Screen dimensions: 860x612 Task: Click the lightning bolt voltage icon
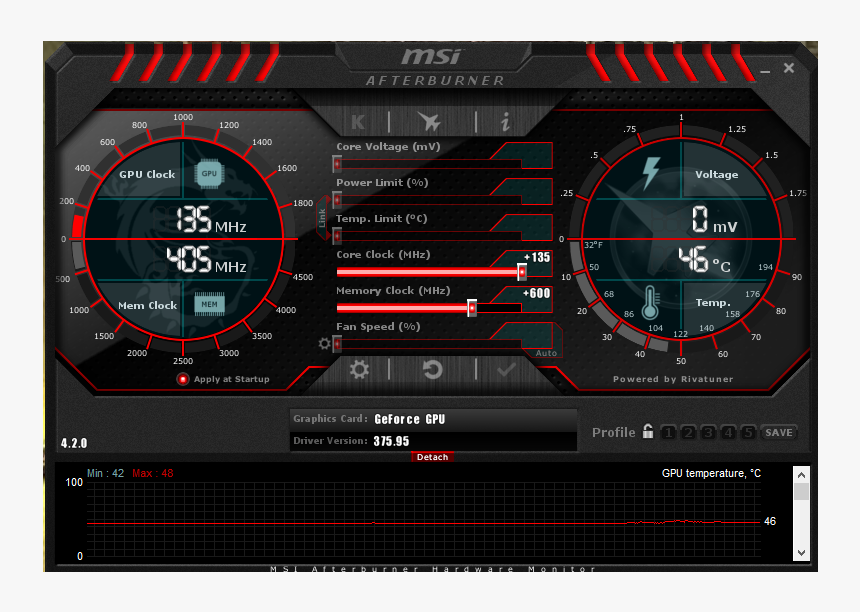point(651,173)
